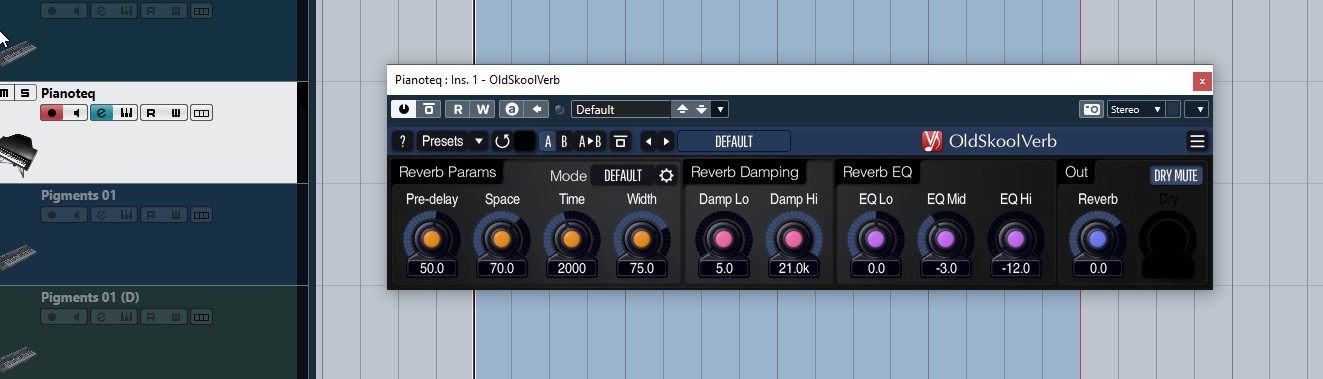This screenshot has height=379, width=1323.
Task: Click the EQ Lo knob
Action: tap(876, 239)
